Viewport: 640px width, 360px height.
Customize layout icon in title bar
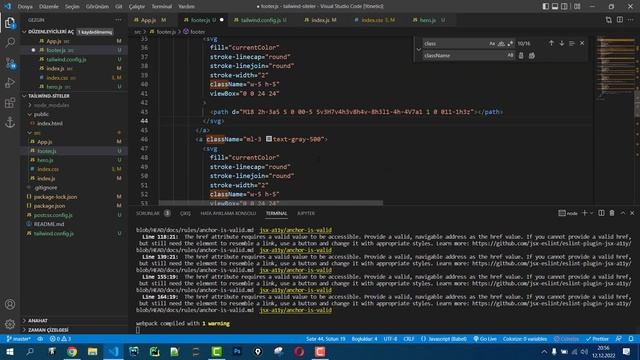click(577, 7)
